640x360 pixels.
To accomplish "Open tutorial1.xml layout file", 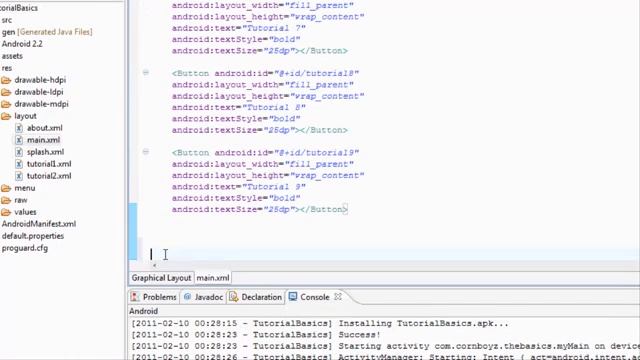I will pyautogui.click(x=49, y=164).
